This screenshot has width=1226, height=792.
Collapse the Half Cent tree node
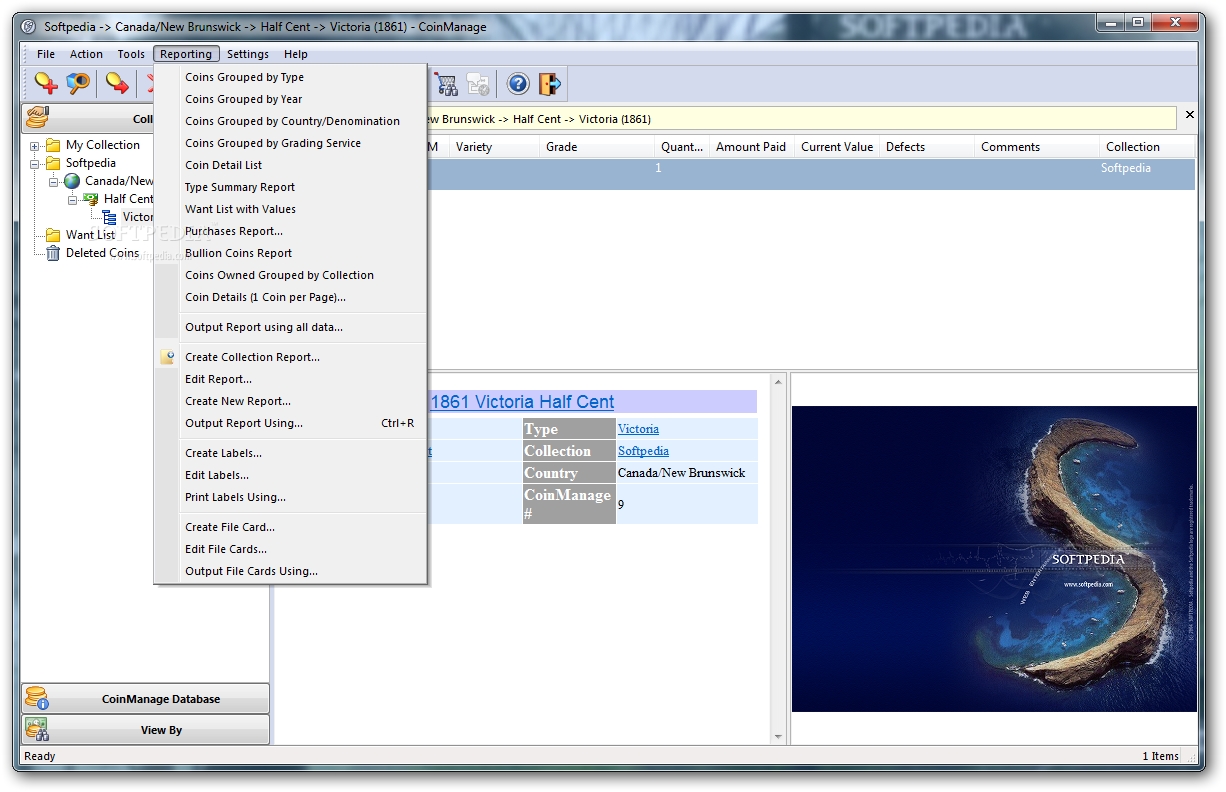tap(73, 200)
